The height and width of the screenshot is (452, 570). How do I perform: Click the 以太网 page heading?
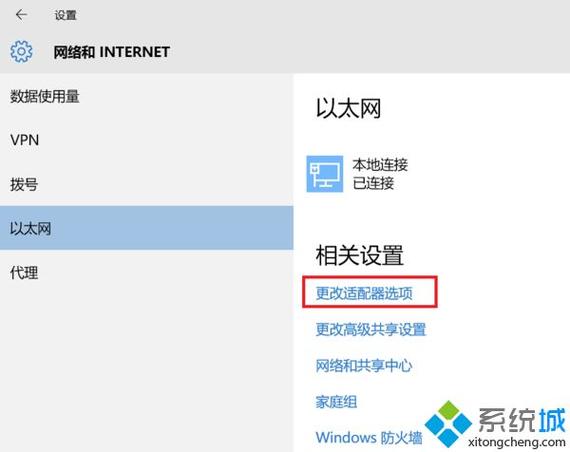tap(348, 108)
